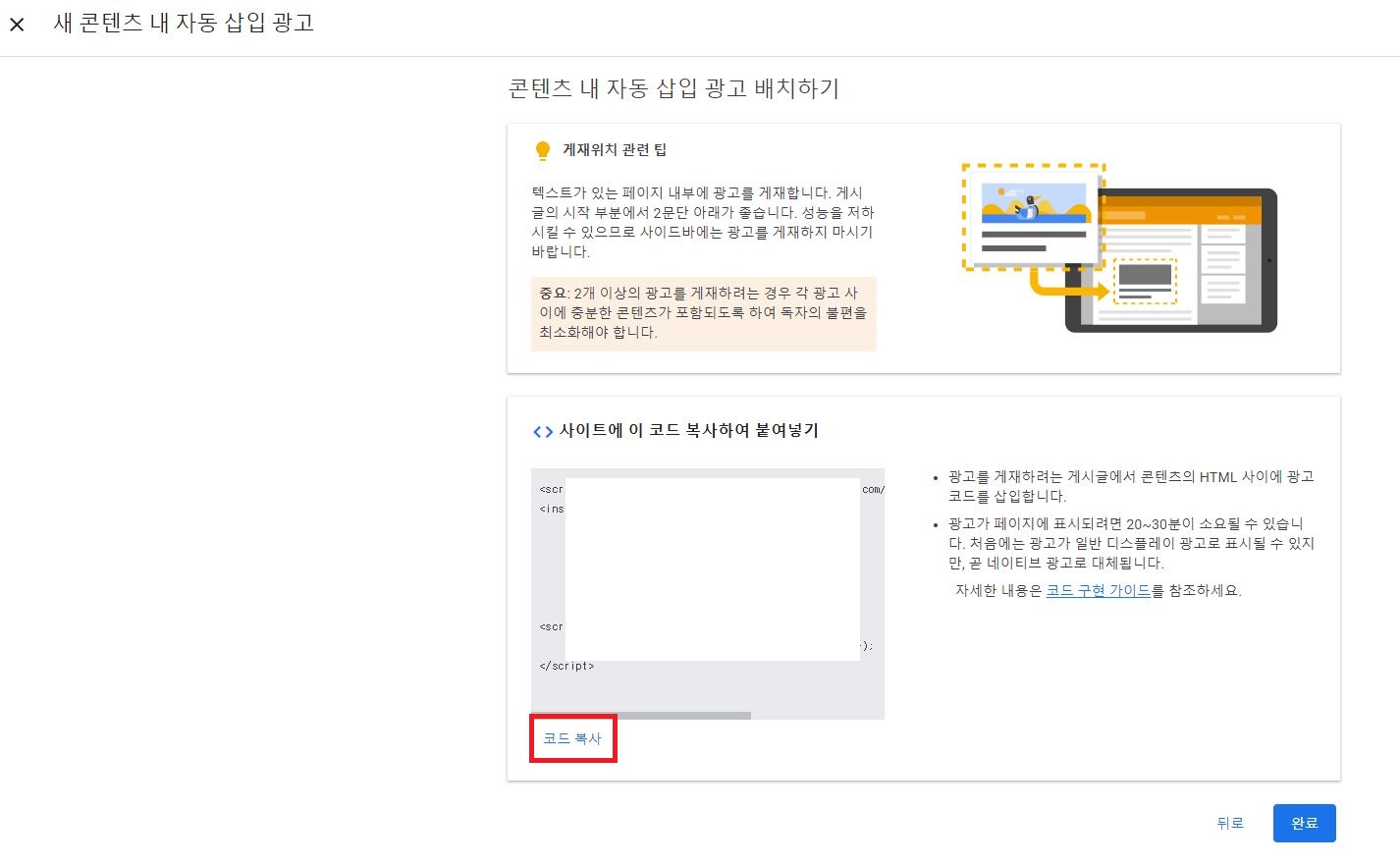Open the 코드 구현 가이드 link

(1098, 590)
